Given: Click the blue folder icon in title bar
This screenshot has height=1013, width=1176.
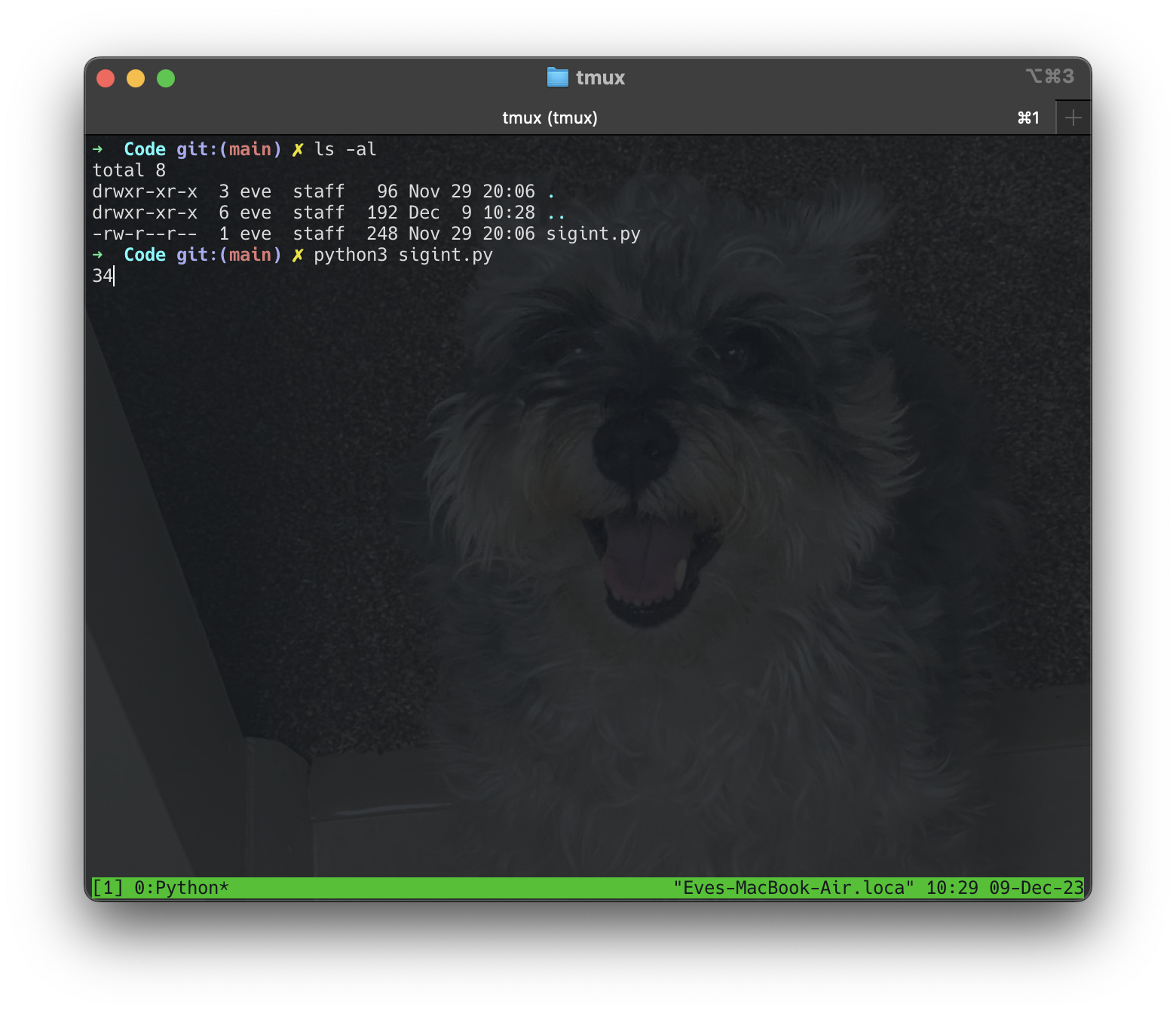Looking at the screenshot, I should click(x=557, y=77).
